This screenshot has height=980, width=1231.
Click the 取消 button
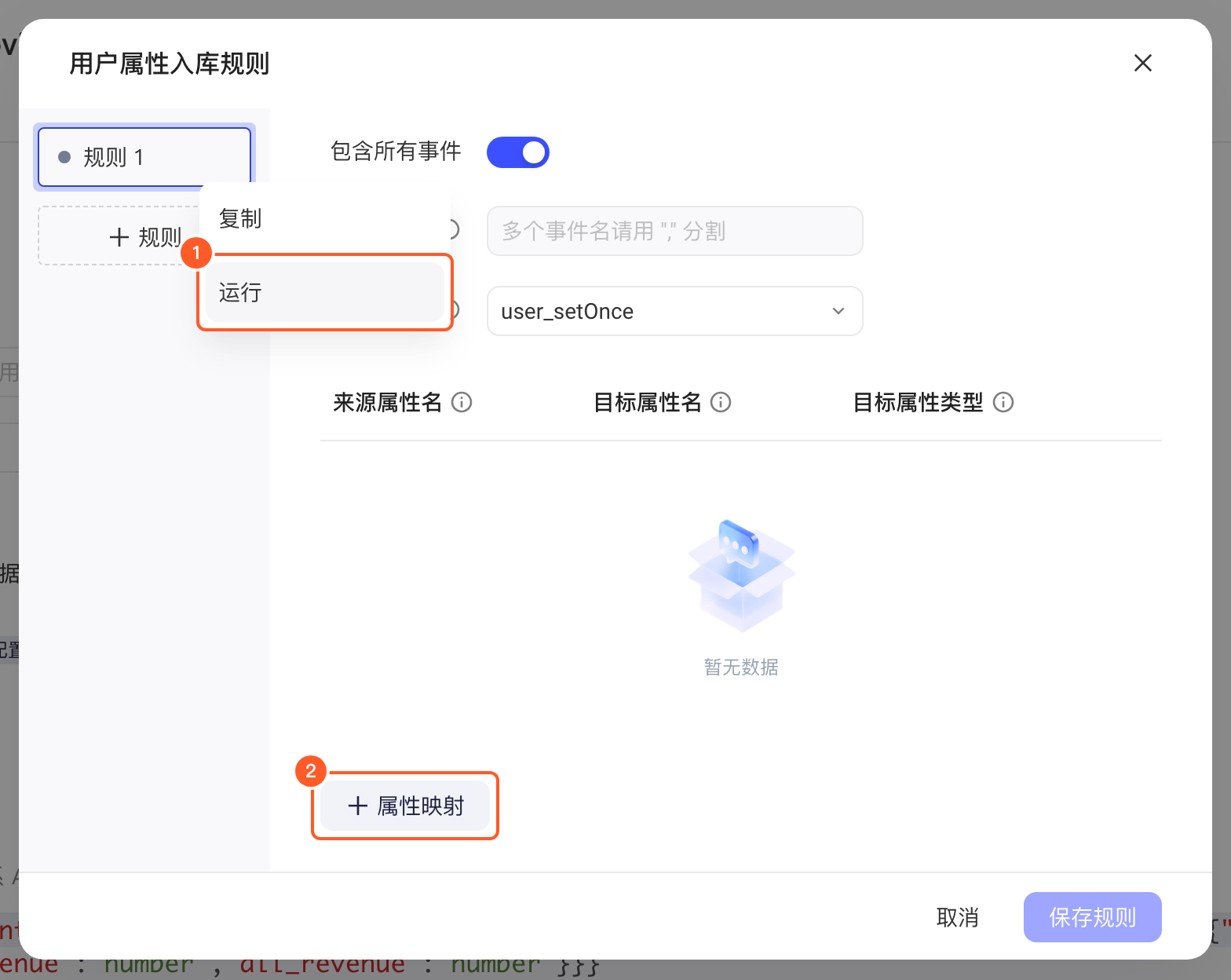pyautogui.click(x=958, y=917)
